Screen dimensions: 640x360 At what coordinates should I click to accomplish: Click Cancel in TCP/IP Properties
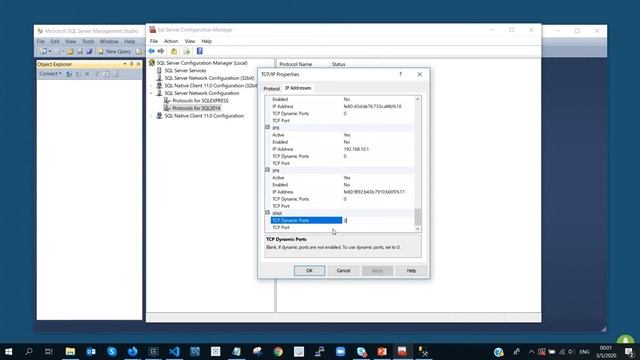point(343,271)
